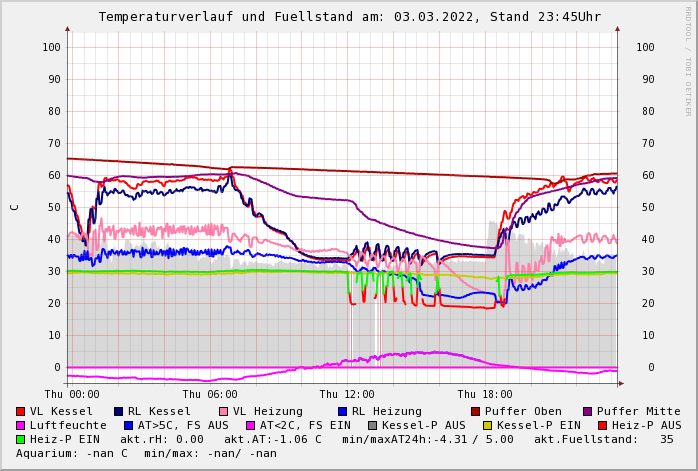This screenshot has width=698, height=471.
Task: Click the chart title Temperaturverlauf und Fuellstand
Action: [349, 17]
